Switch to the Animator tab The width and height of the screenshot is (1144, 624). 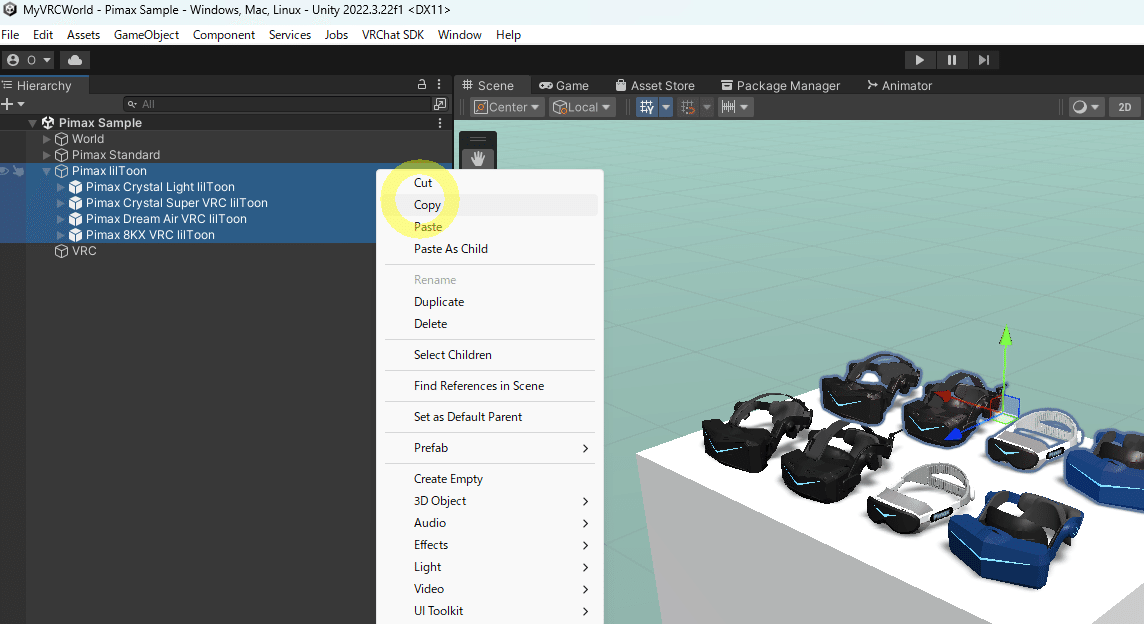click(x=899, y=85)
